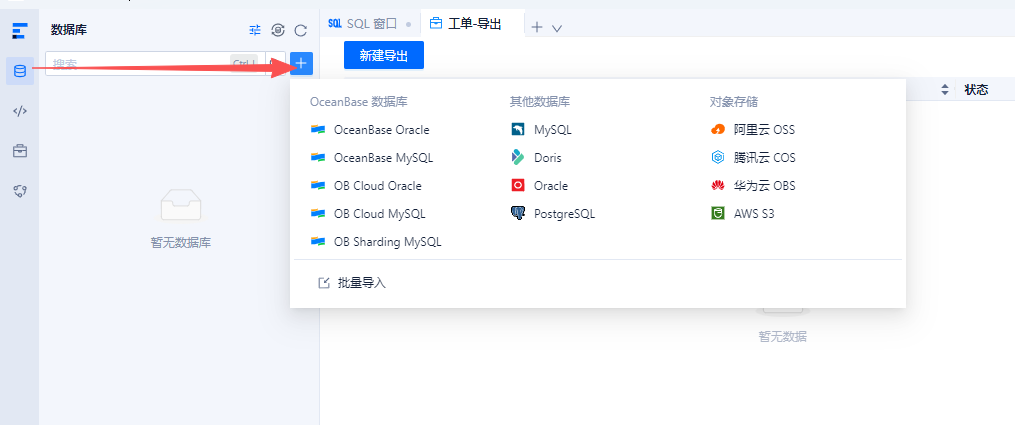Click the blue add database plus button
Screen dimensions: 1015x425
[x=302, y=64]
